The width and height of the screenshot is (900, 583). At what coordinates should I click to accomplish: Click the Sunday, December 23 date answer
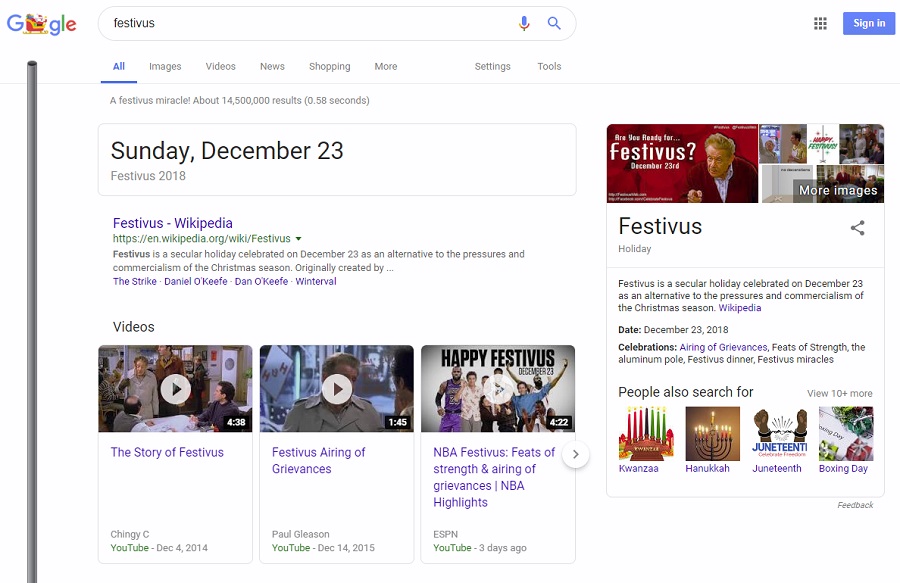point(227,151)
